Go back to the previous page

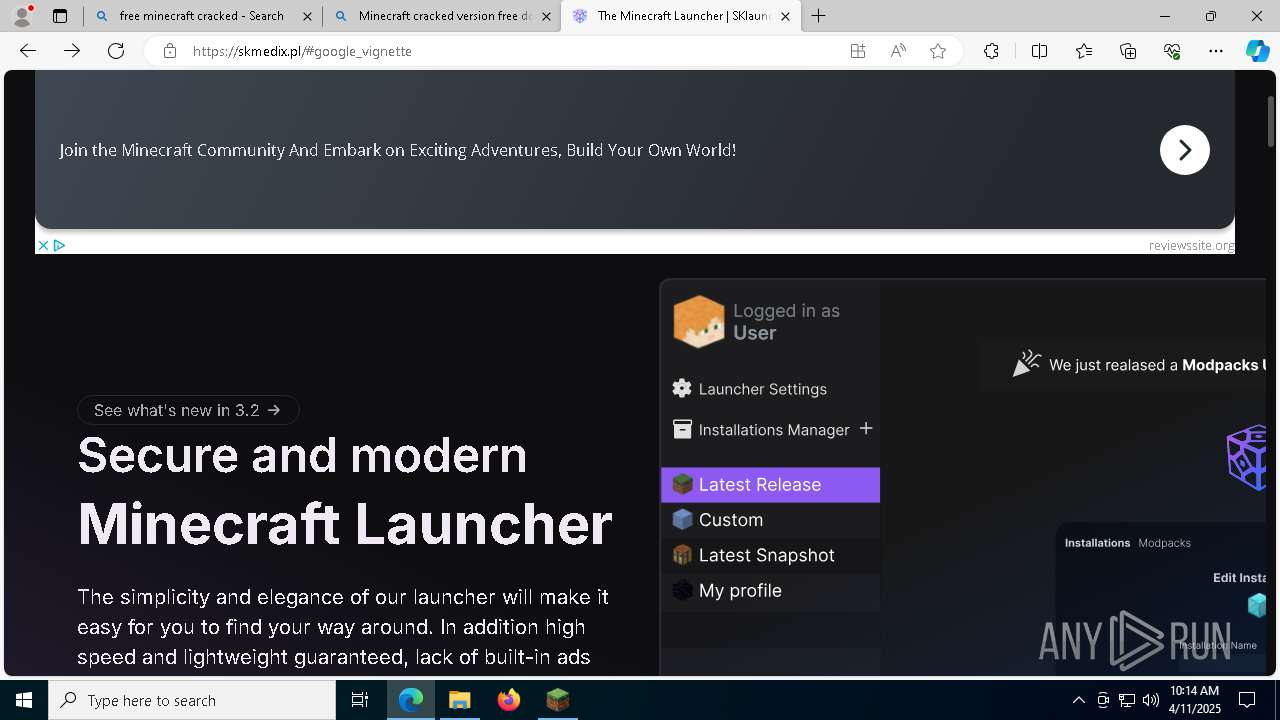28,51
